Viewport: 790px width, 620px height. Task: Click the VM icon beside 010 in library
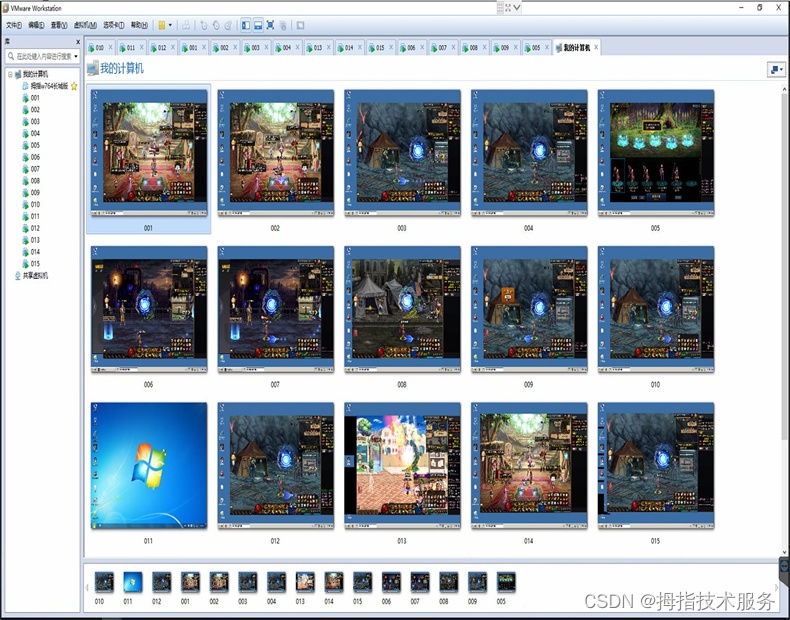coord(25,204)
